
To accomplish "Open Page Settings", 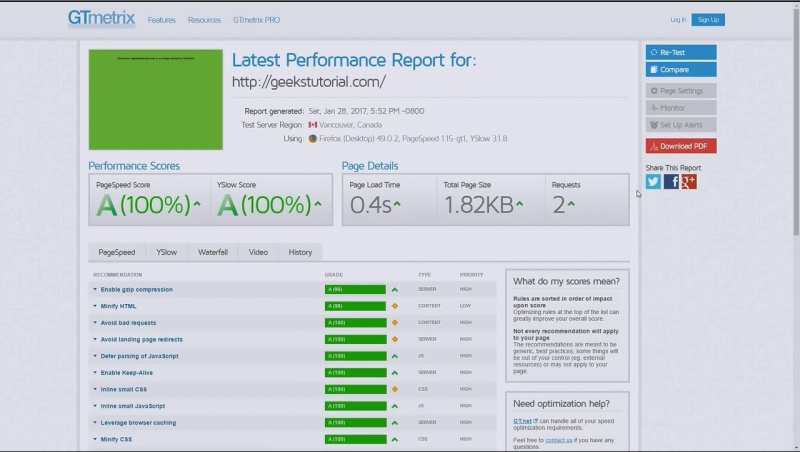I will [x=681, y=91].
